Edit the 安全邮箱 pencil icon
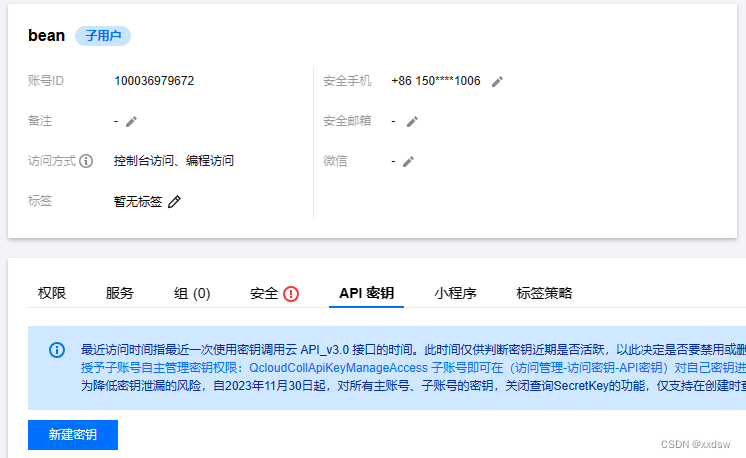 coord(412,122)
